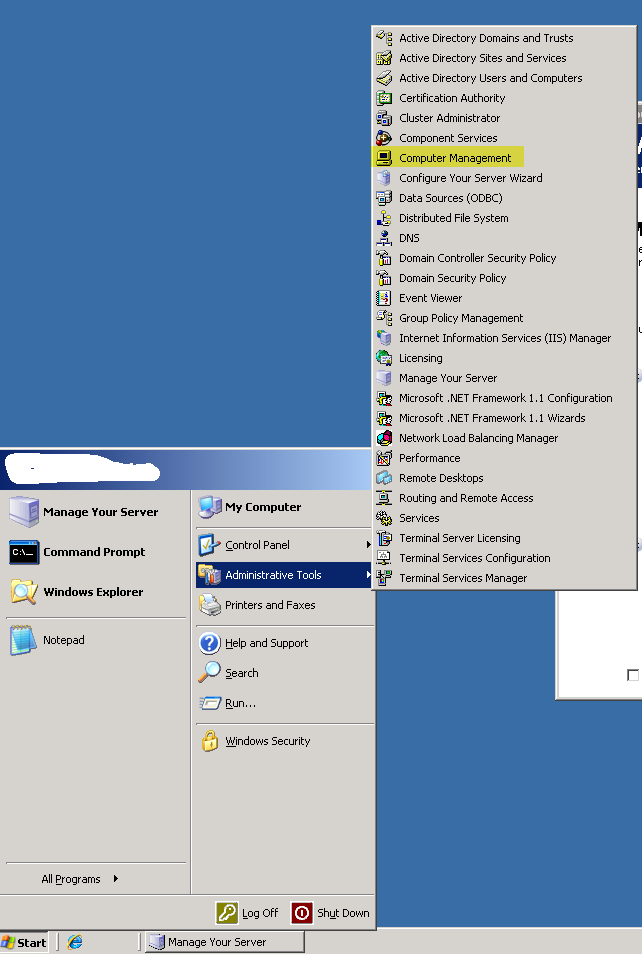Screen dimensions: 642x954
Task: Click the My Computer icon
Action: (x=210, y=507)
